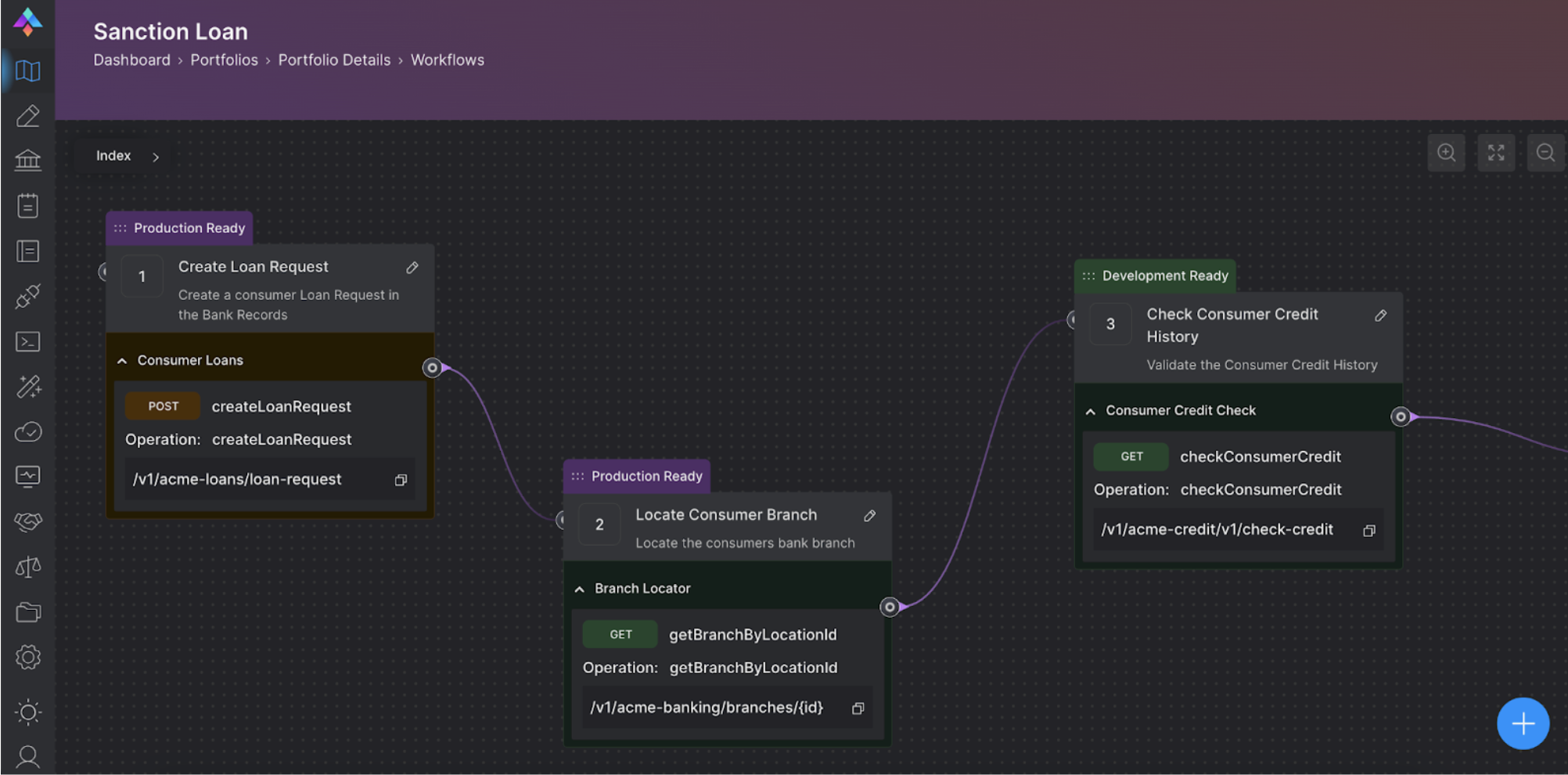This screenshot has height=775, width=1568.
Task: Select step number 1 badge
Action: click(x=142, y=276)
